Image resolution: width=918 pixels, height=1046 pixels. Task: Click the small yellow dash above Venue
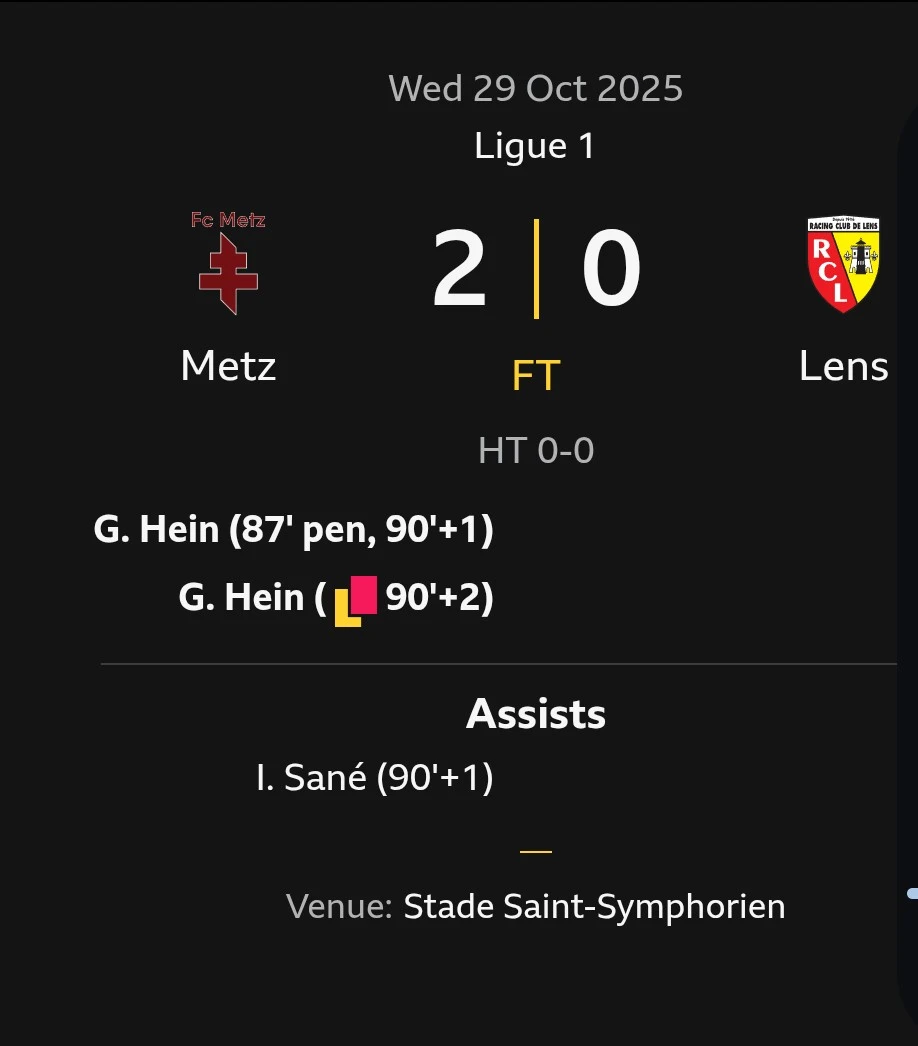click(x=536, y=852)
